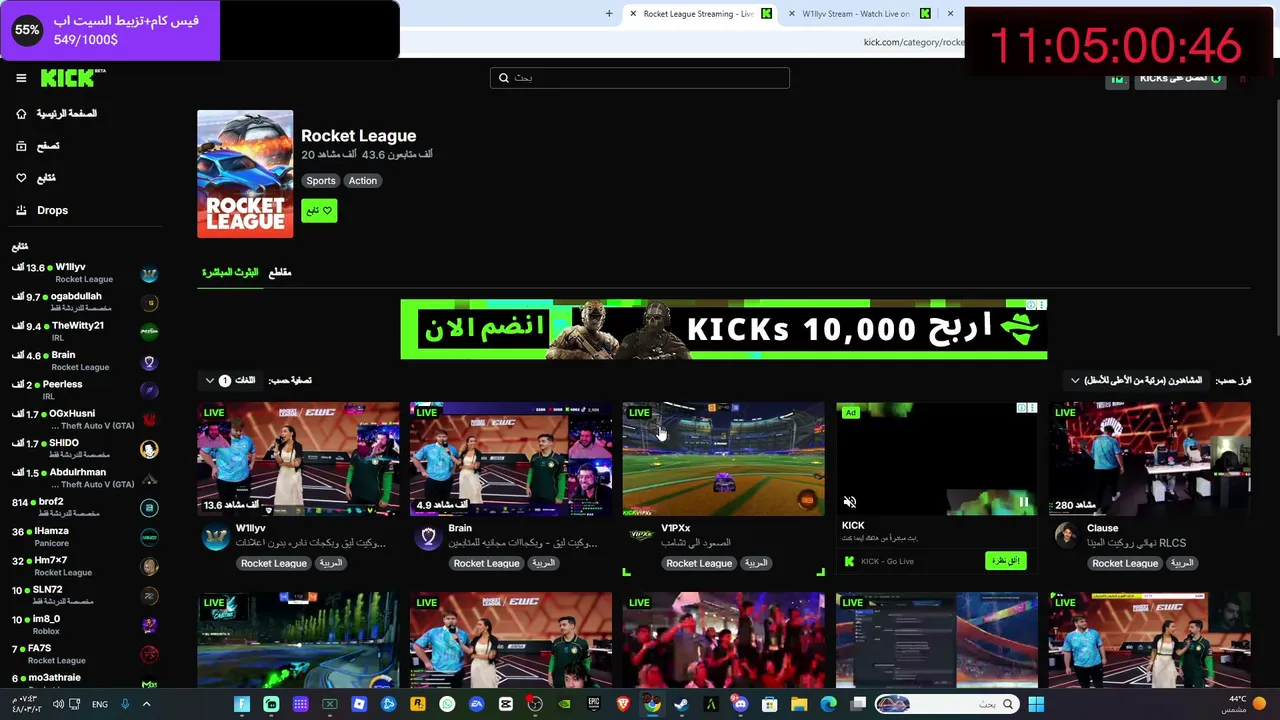The height and width of the screenshot is (720, 1280).
Task: Open Brave browser from taskbar
Action: click(623, 704)
